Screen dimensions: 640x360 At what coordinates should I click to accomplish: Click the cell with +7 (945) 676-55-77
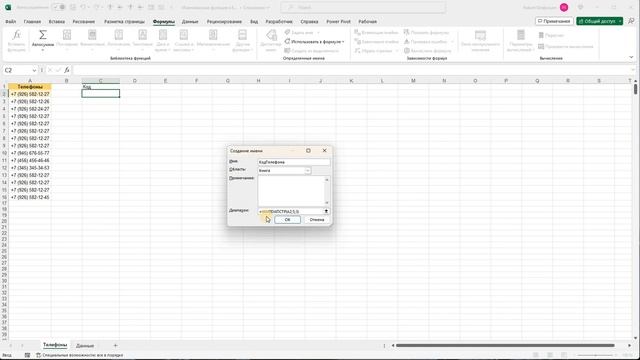coord(30,153)
